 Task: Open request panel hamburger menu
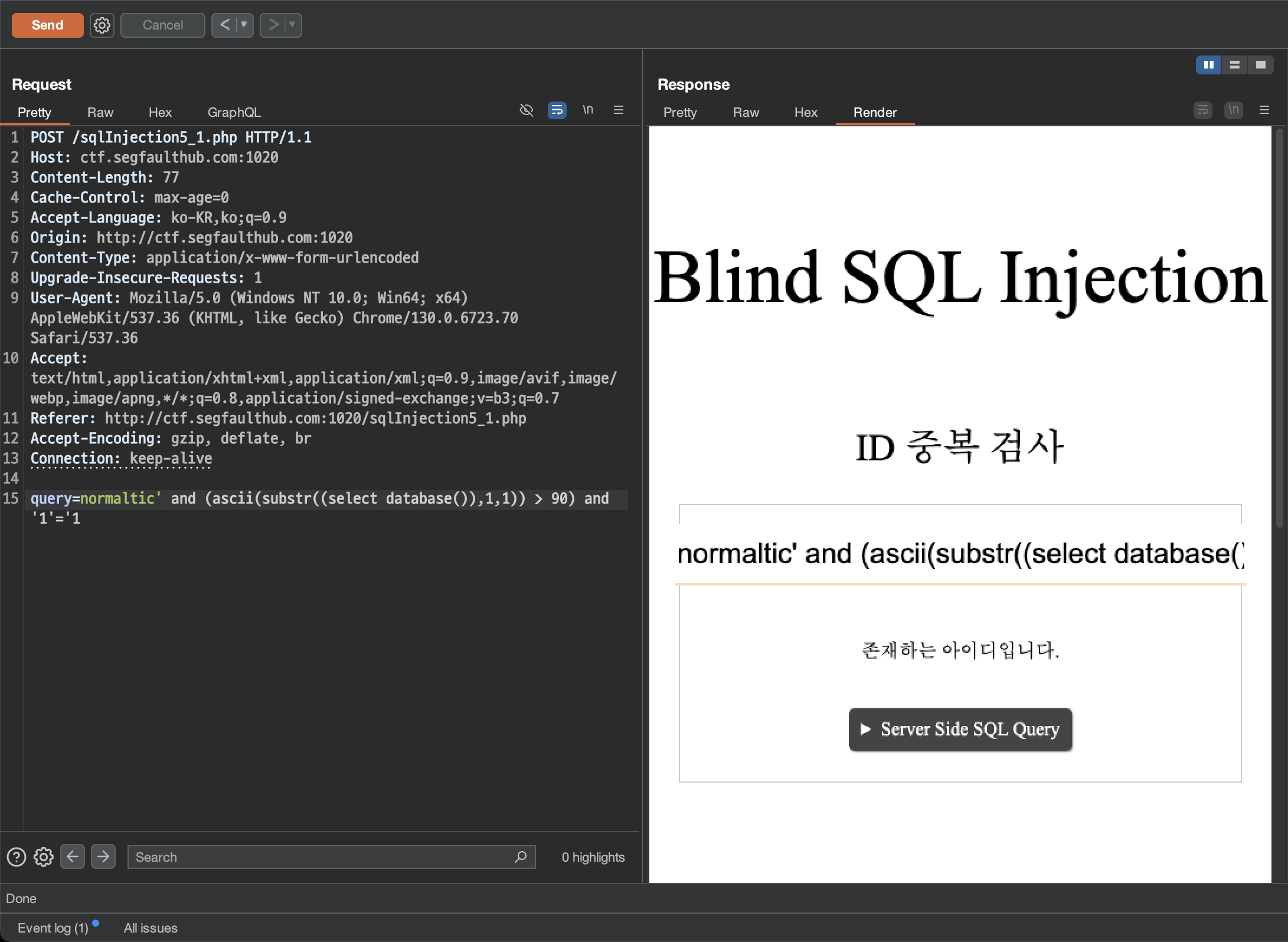pyautogui.click(x=619, y=110)
